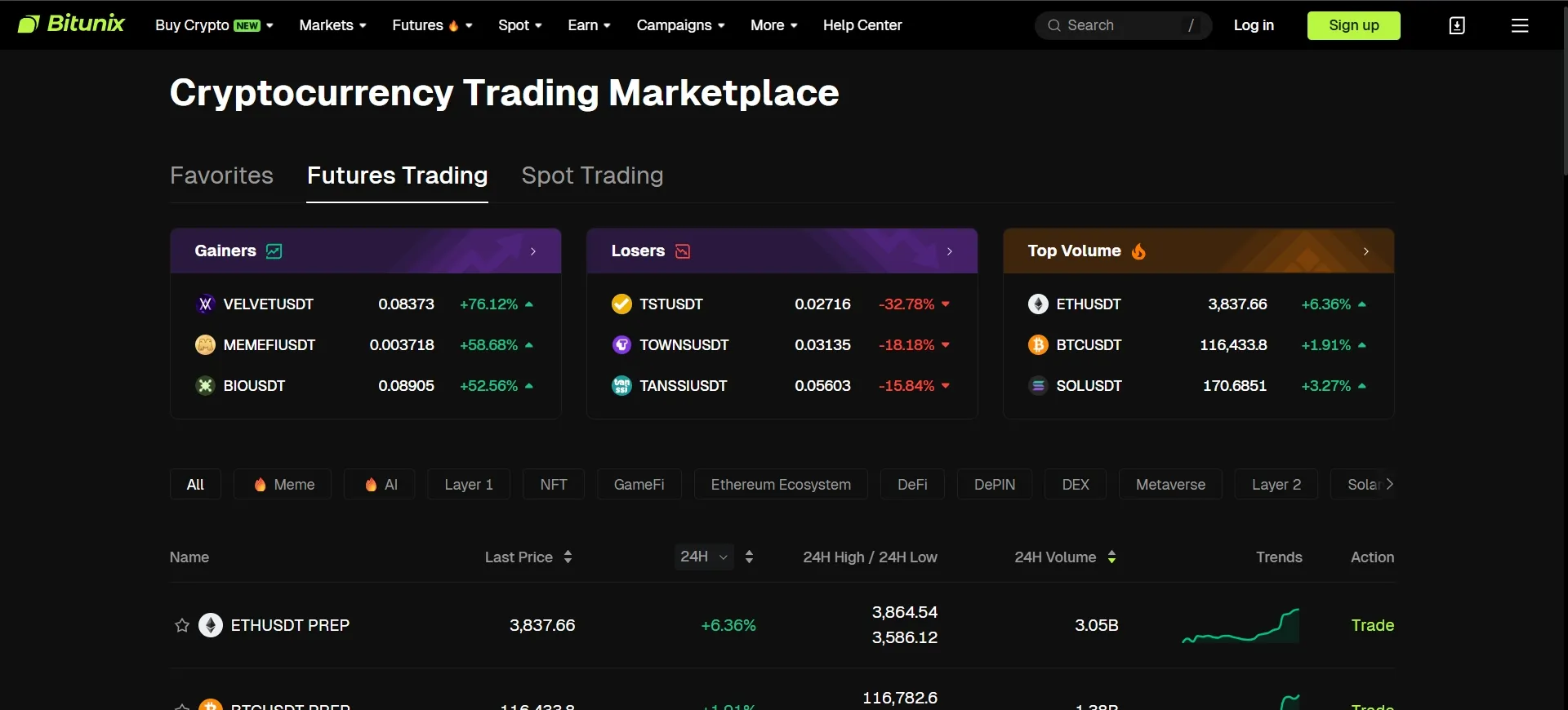Filter by Metaverse category
Viewport: 1568px width, 710px height.
1170,485
